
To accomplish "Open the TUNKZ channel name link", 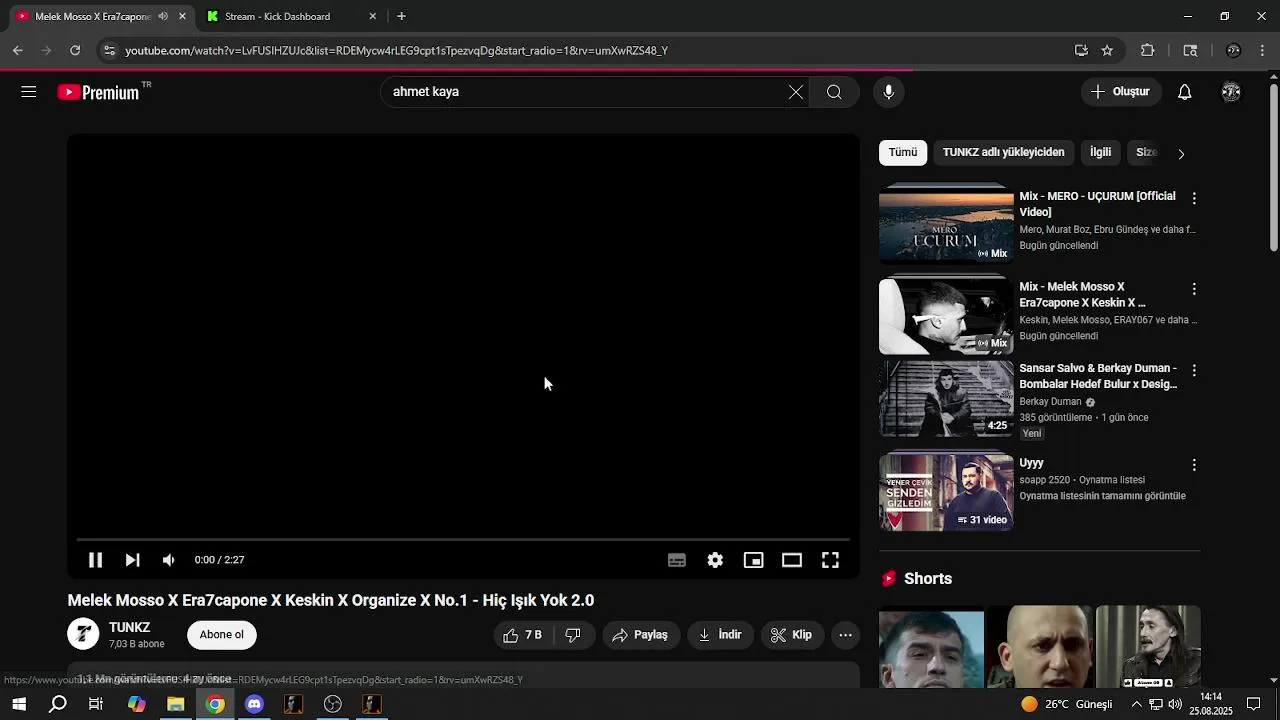I will point(130,627).
